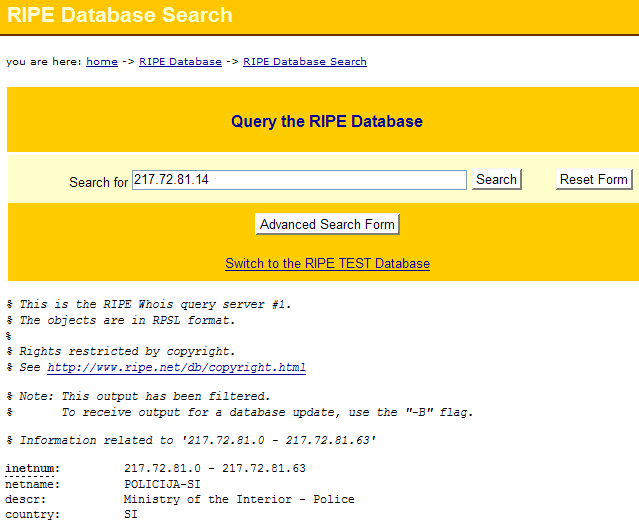
Task: Select the netname value POLICIJA-SI
Action: pyautogui.click(x=162, y=484)
